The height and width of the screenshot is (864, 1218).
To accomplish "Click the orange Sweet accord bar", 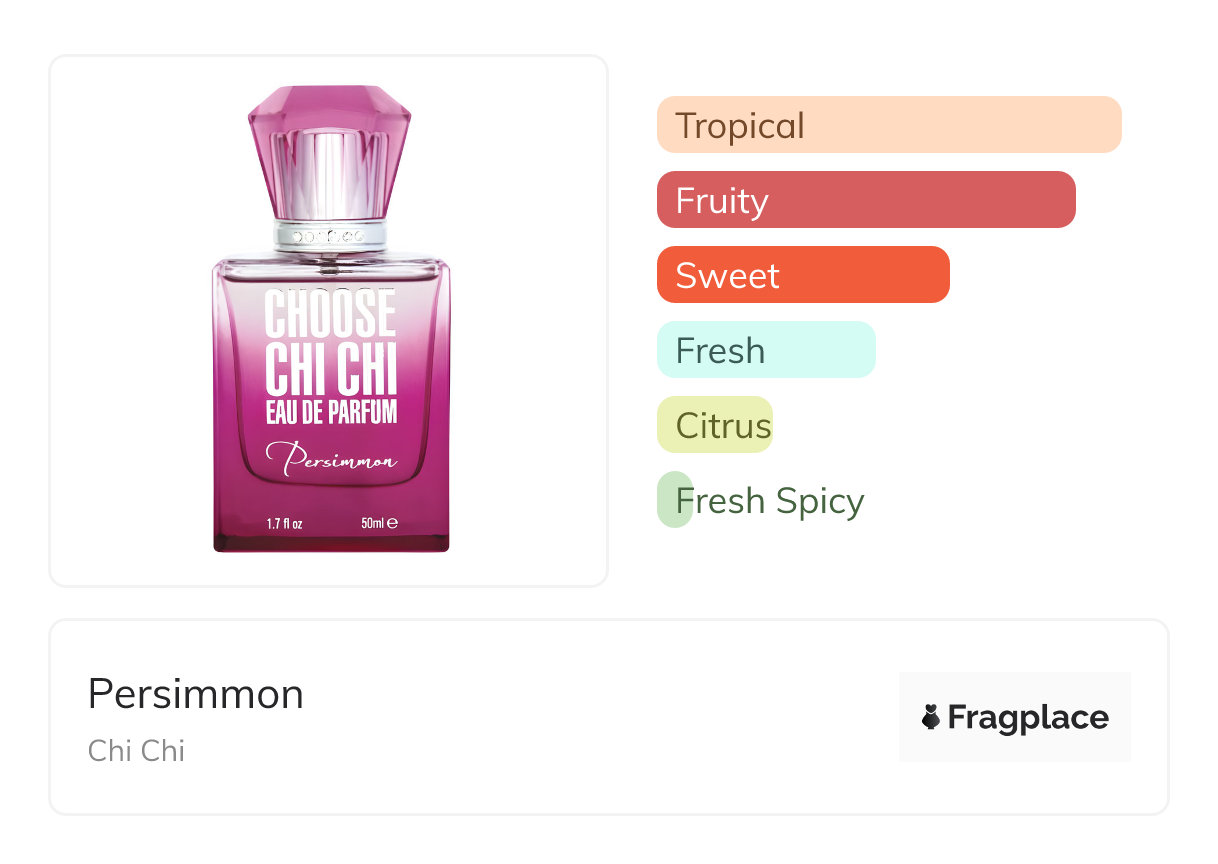I will pyautogui.click(x=802, y=275).
